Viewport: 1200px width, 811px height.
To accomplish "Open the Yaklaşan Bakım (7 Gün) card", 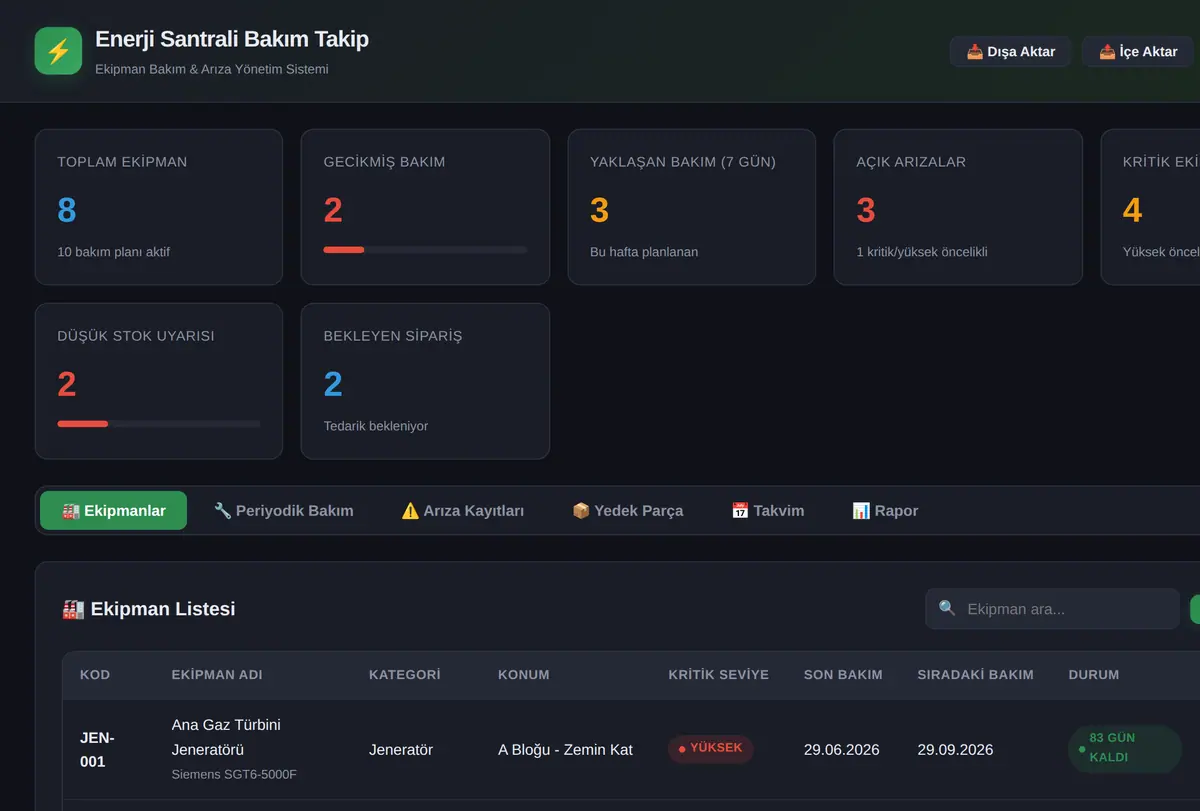I will coord(692,207).
